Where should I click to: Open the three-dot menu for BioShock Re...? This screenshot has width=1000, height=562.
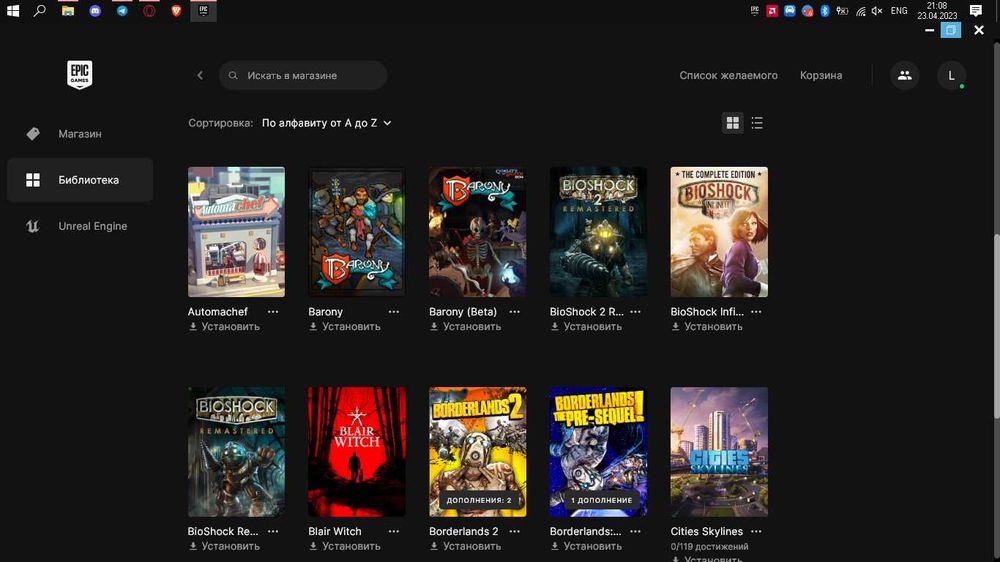273,531
